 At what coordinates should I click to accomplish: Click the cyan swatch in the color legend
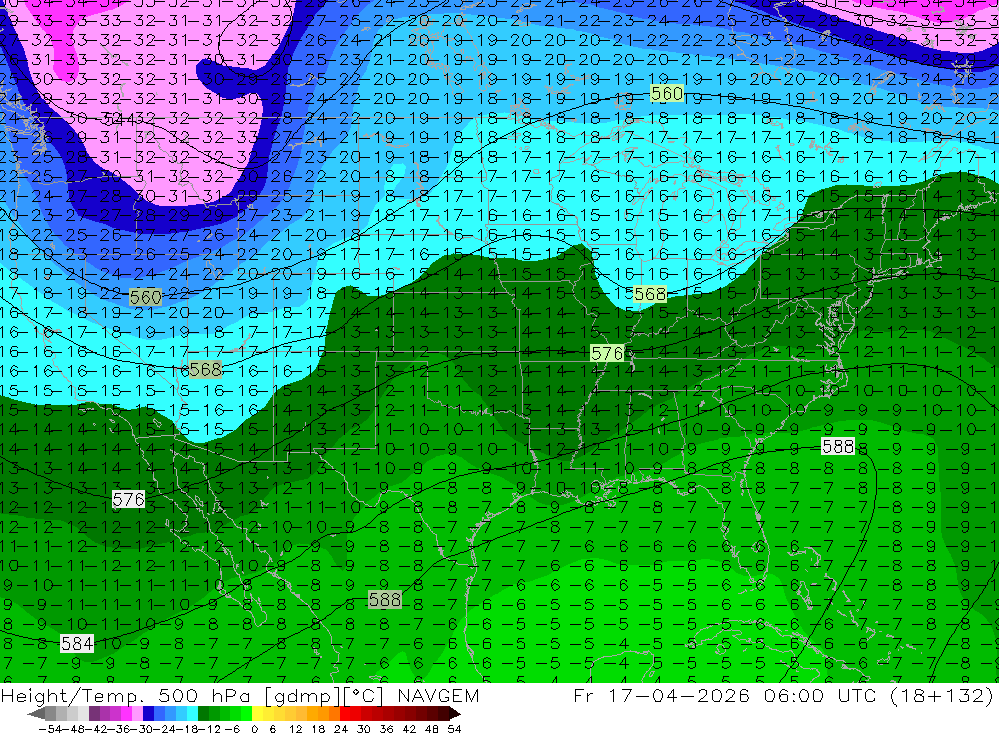pos(192,714)
